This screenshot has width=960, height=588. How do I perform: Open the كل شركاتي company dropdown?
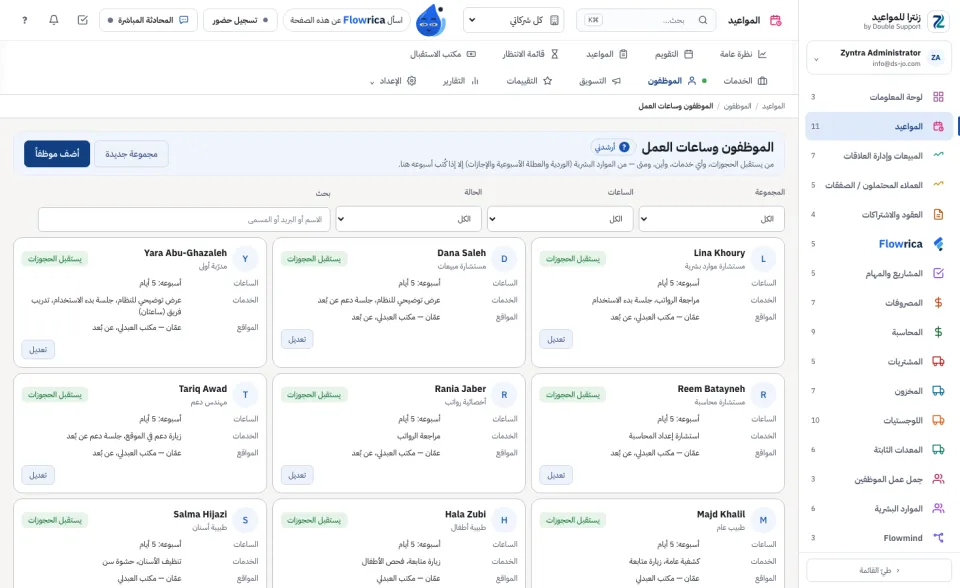516,20
